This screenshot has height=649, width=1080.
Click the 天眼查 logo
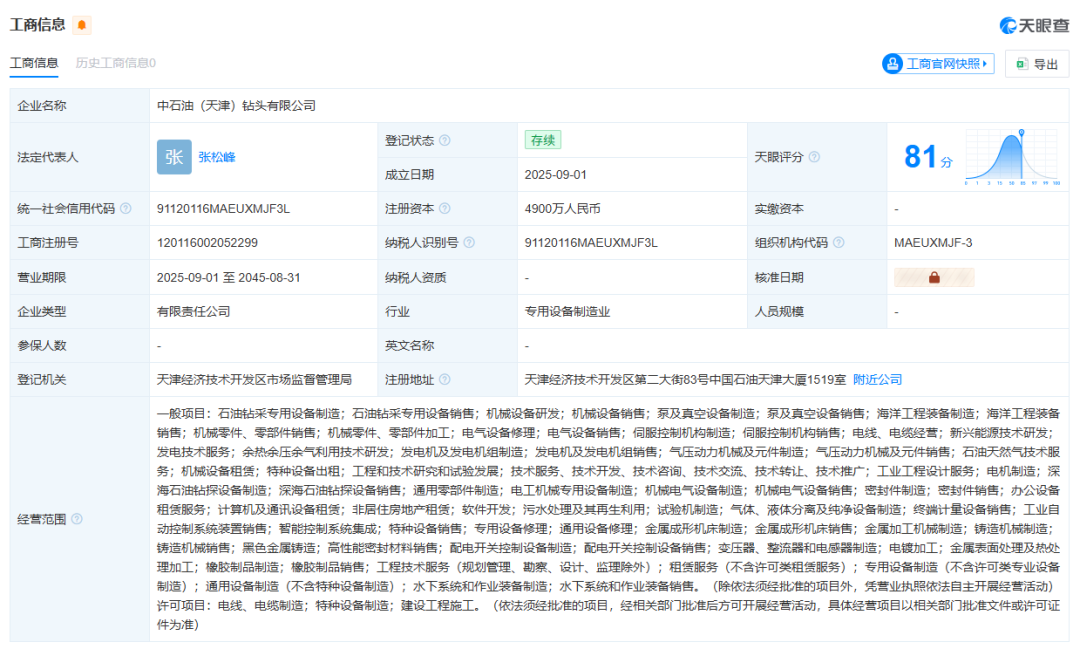click(1034, 25)
